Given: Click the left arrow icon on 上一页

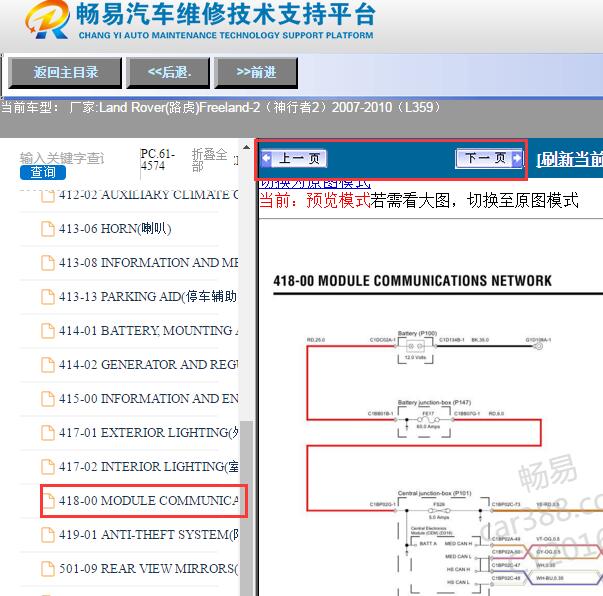Looking at the screenshot, I should [266, 158].
